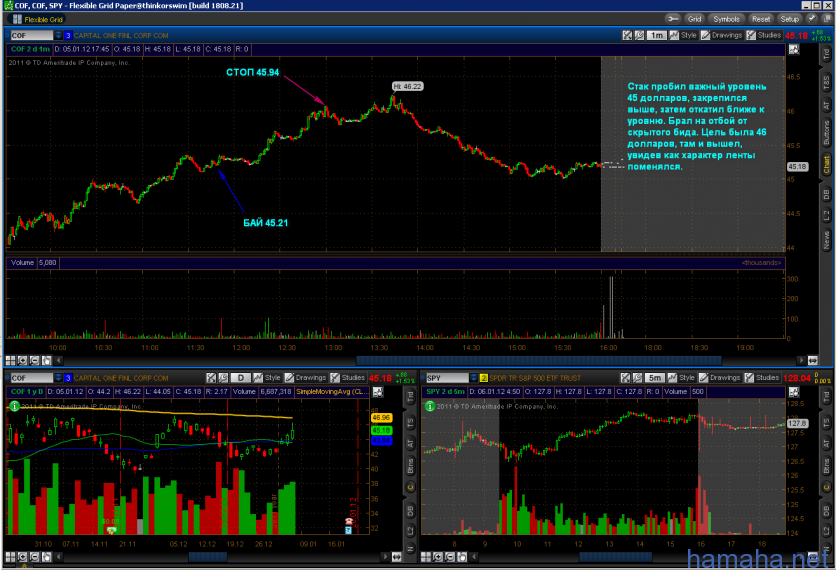Toggle L2 panel in top chart sidebar
Screen dimensions: 836x570
tap(826, 215)
